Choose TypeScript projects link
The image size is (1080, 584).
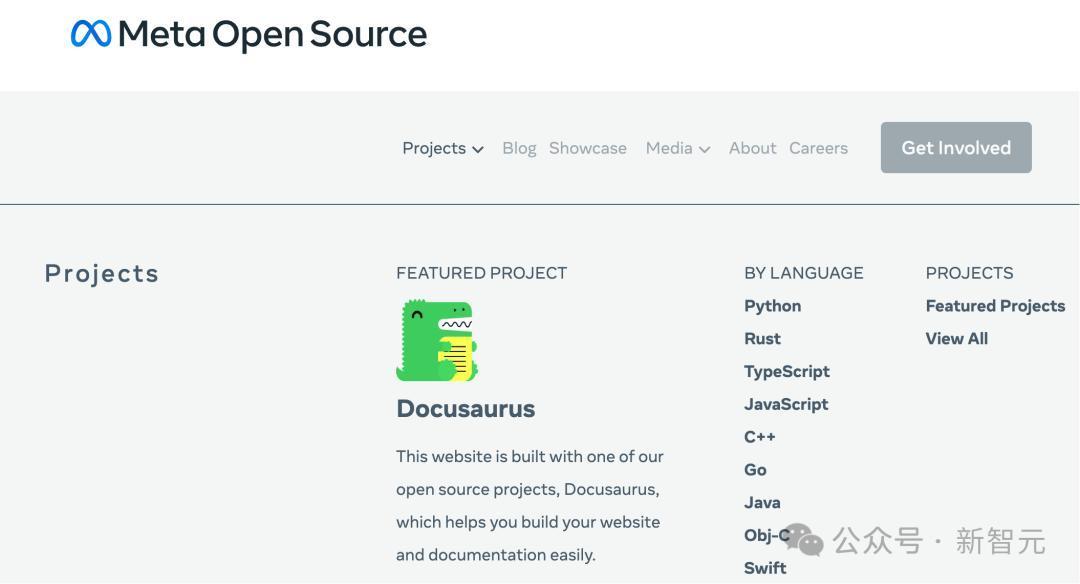point(787,372)
